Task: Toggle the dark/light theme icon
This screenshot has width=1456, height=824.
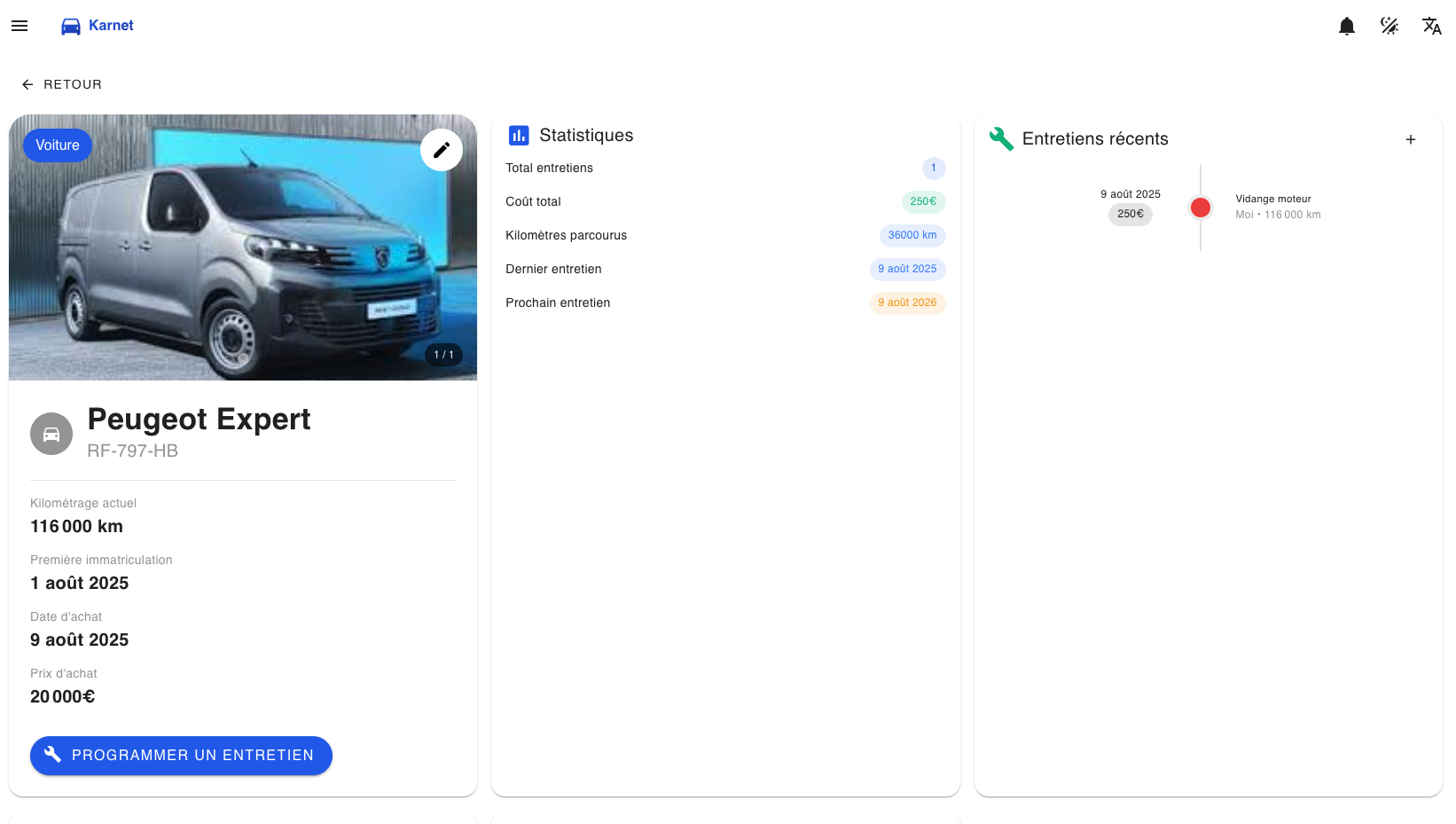Action: (x=1389, y=26)
